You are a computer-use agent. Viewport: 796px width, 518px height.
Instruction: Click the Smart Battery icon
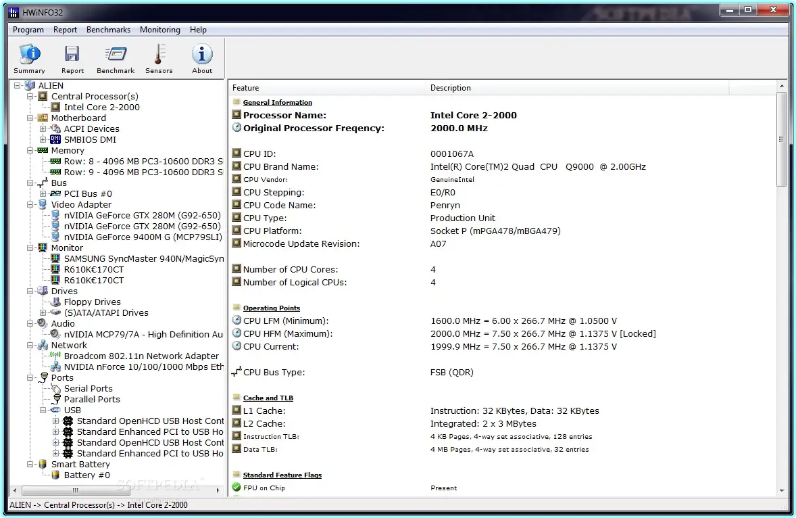tap(43, 464)
